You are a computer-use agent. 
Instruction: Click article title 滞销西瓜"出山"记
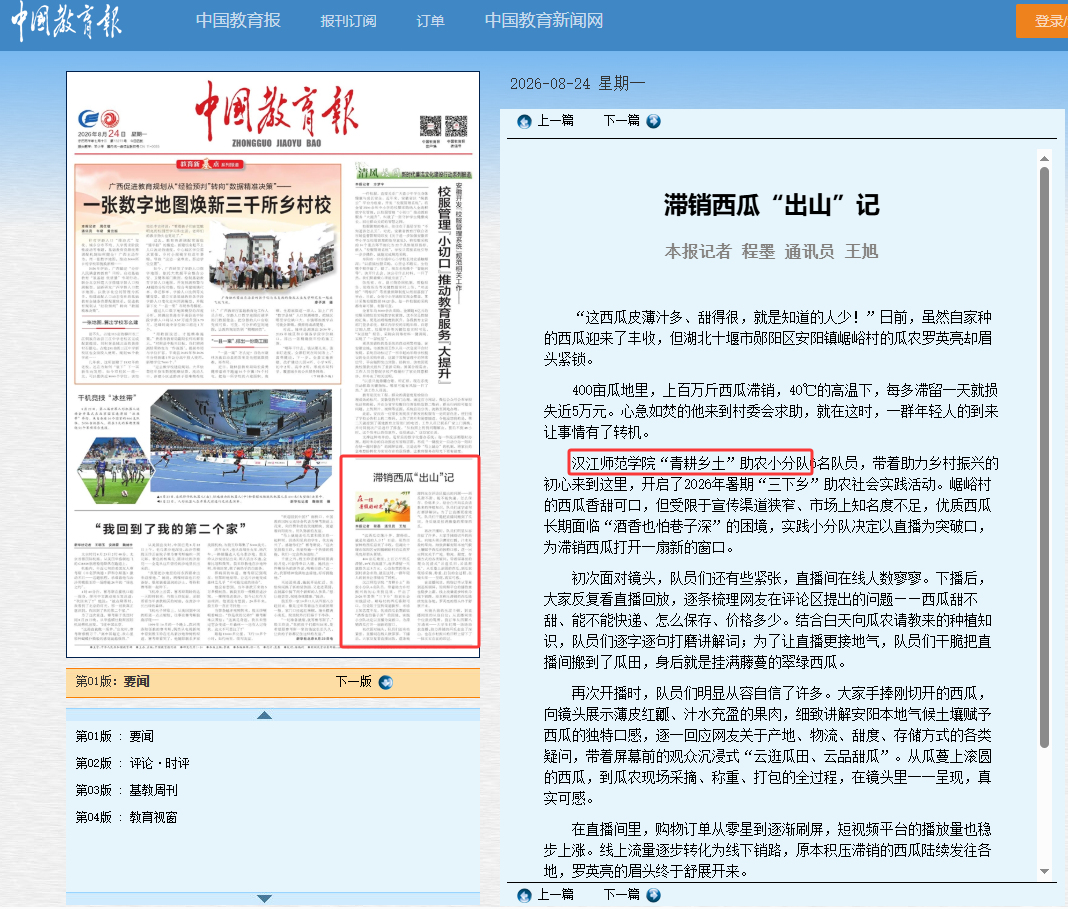tap(772, 205)
